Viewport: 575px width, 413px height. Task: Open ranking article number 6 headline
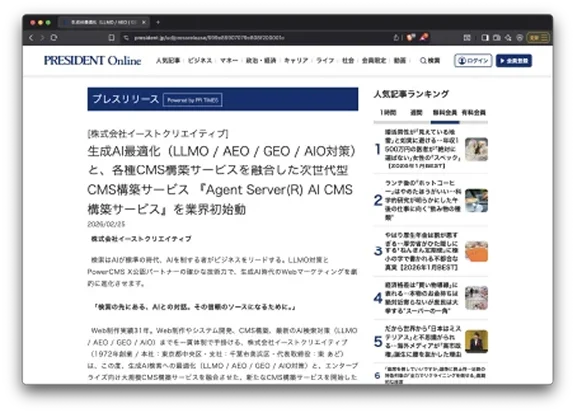(x=435, y=375)
